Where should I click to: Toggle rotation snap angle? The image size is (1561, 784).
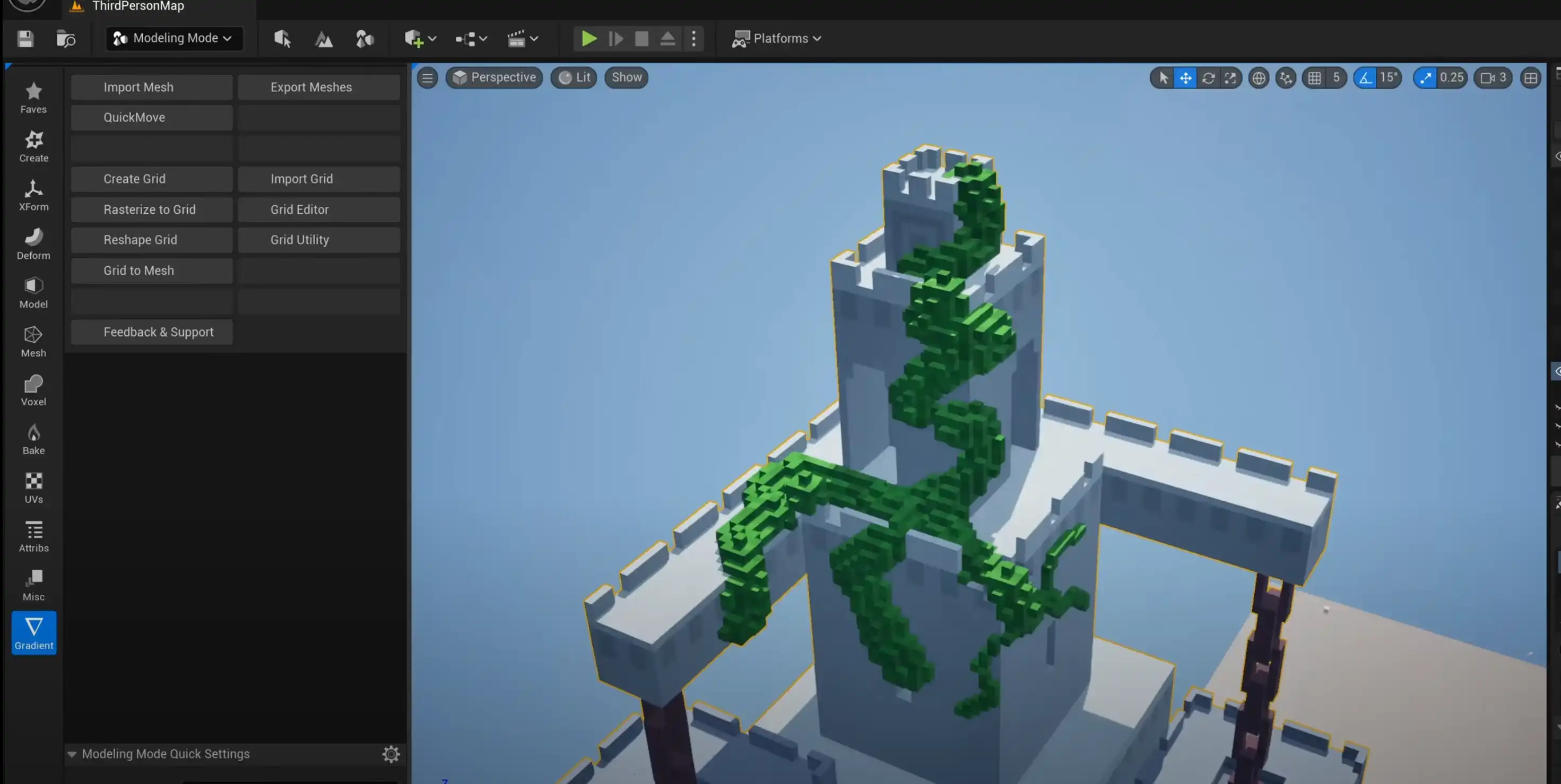pyautogui.click(x=1365, y=78)
